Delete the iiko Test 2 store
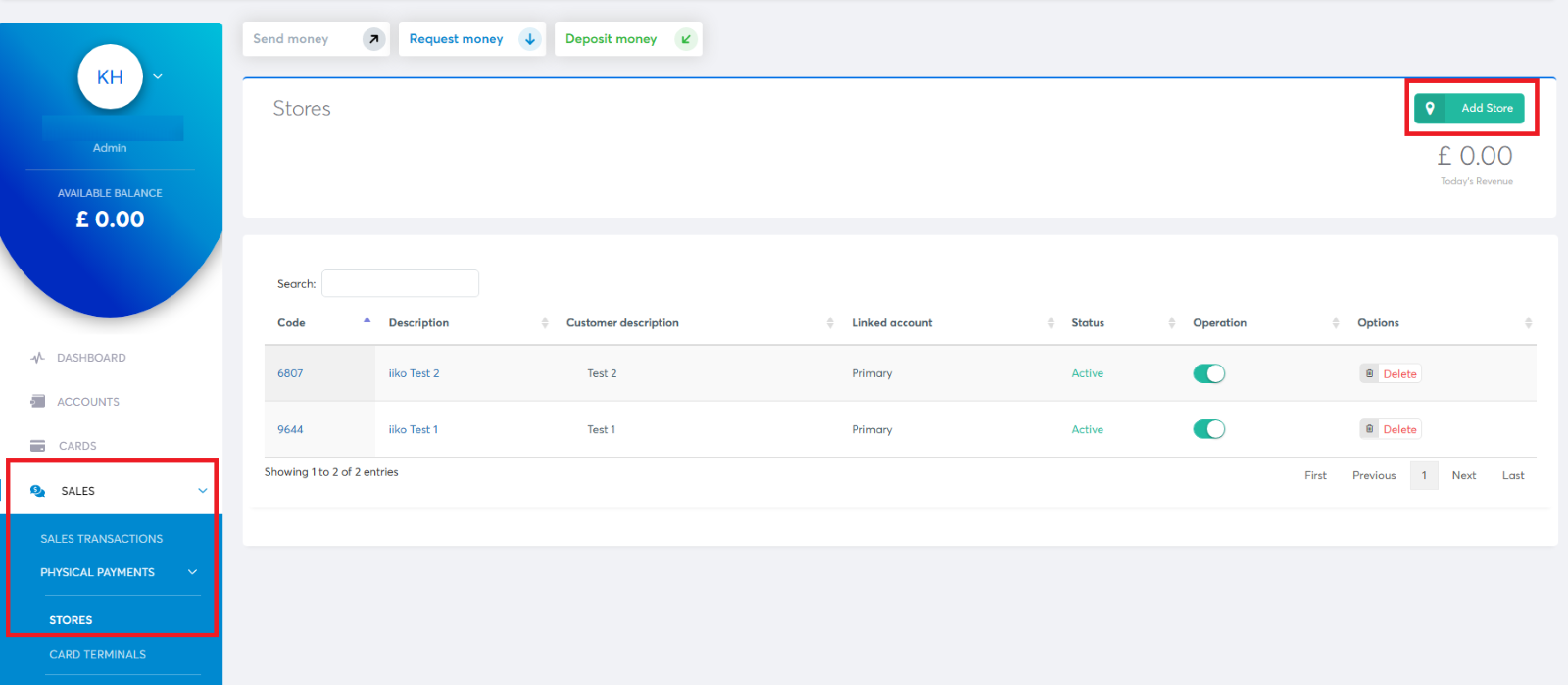 pos(1391,373)
